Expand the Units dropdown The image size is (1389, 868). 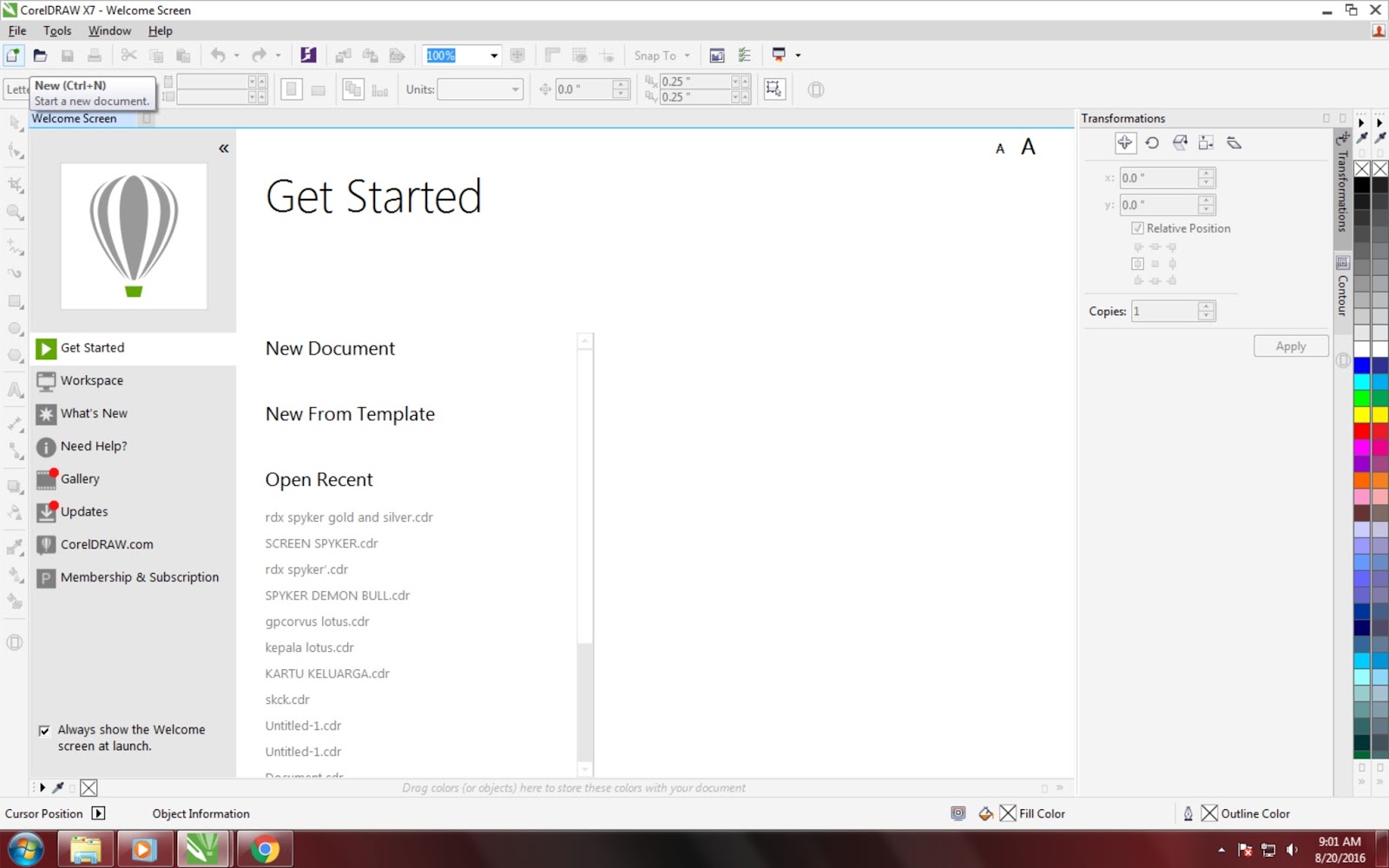click(515, 89)
